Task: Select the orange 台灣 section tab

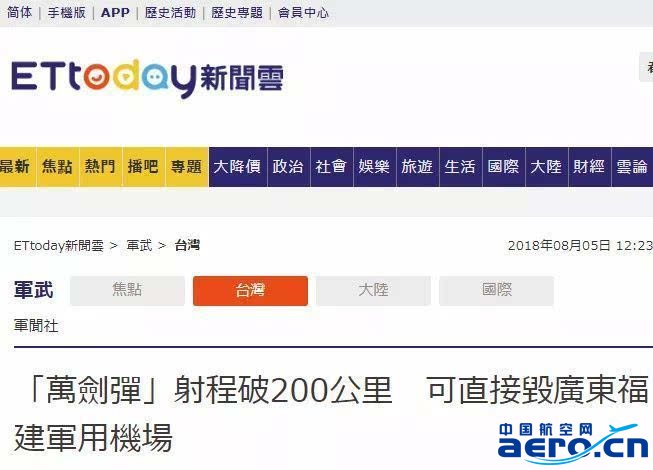Action: click(x=250, y=291)
